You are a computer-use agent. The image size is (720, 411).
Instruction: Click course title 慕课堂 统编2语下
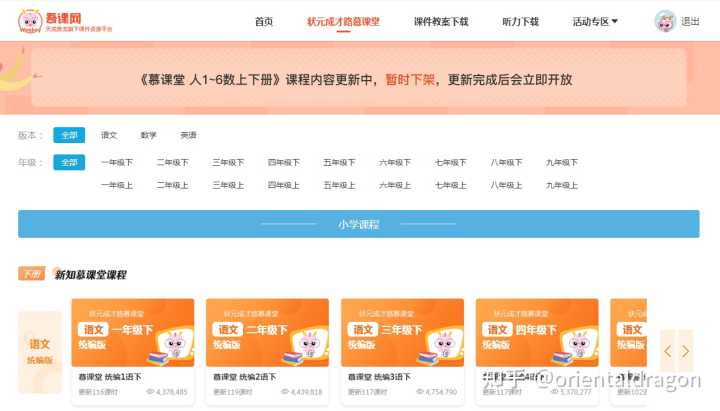pyautogui.click(x=245, y=377)
